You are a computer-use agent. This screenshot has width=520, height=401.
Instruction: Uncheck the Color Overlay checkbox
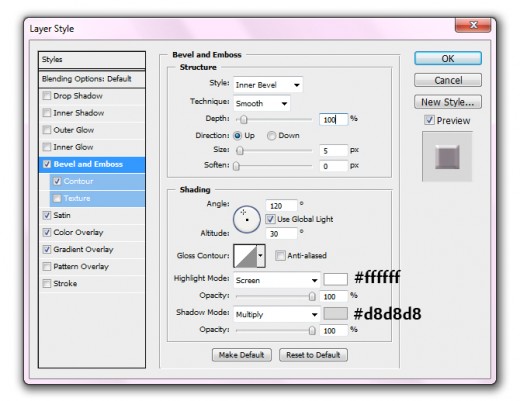[47, 232]
